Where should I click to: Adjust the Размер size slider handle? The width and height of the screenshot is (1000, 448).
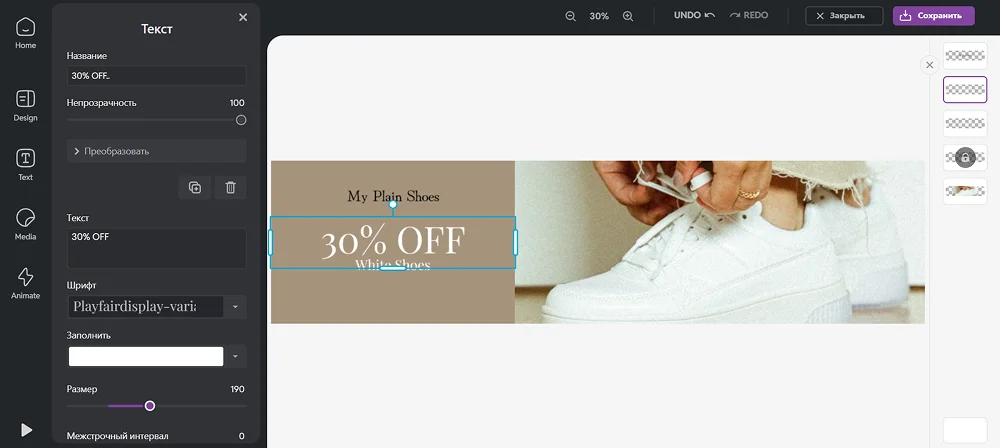click(150, 406)
